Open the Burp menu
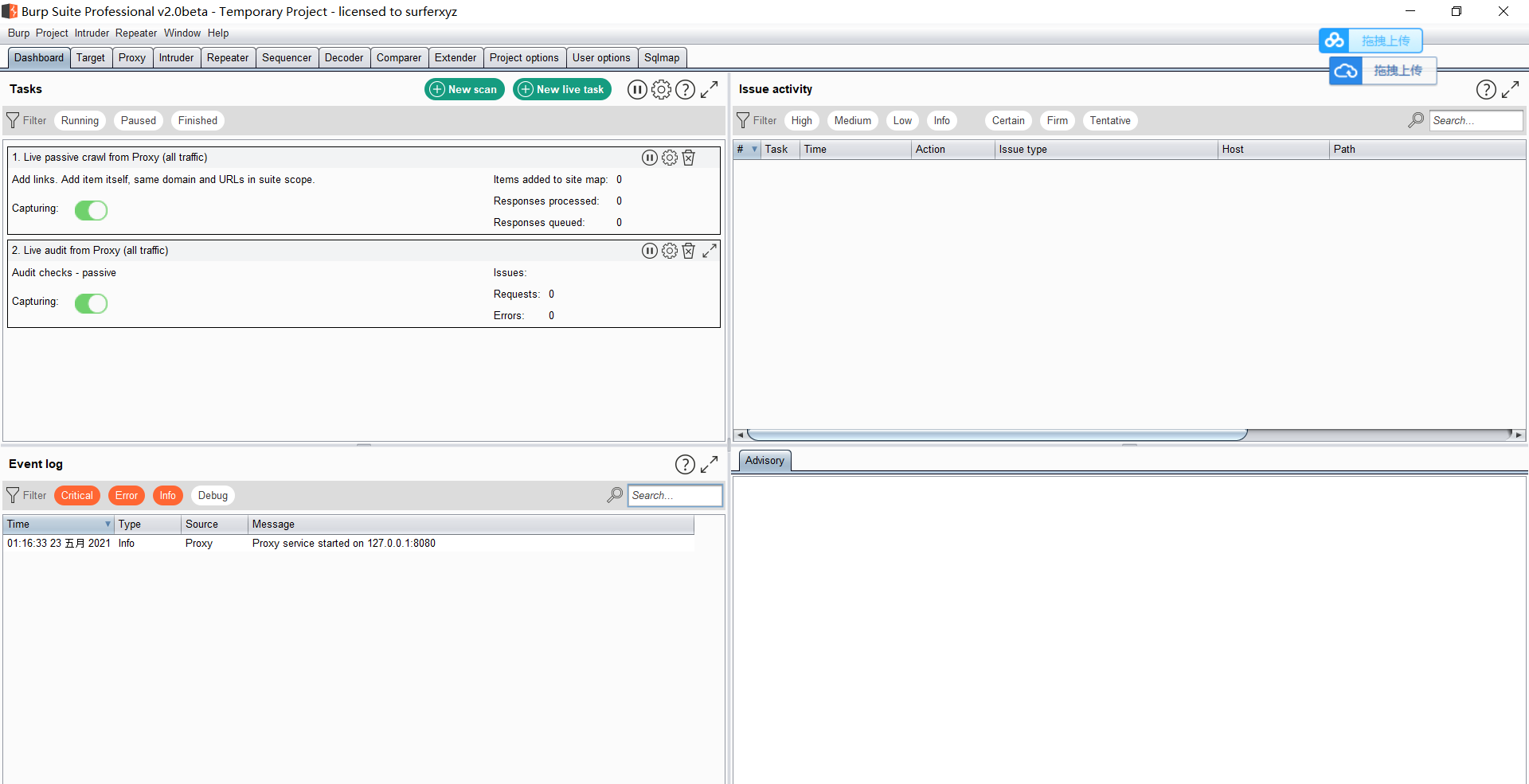 [x=18, y=33]
